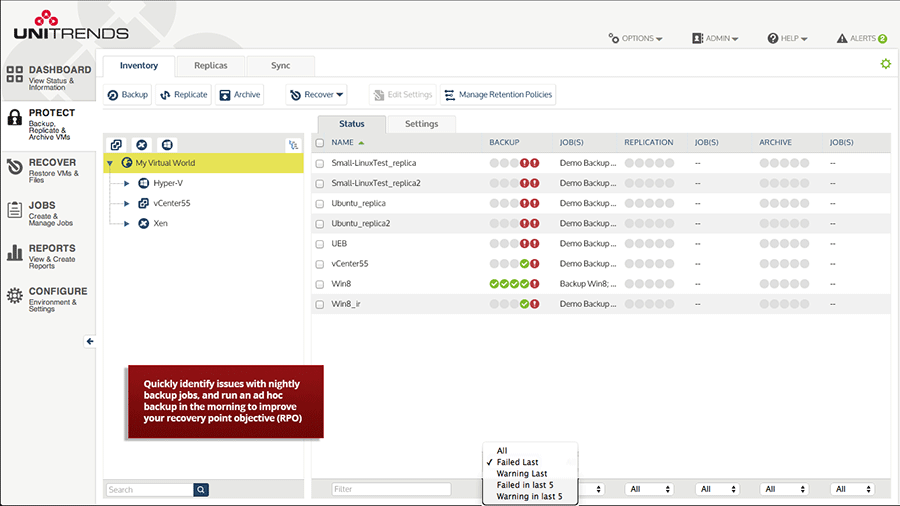The width and height of the screenshot is (900, 506).
Task: Open the Options menu
Action: [635, 38]
